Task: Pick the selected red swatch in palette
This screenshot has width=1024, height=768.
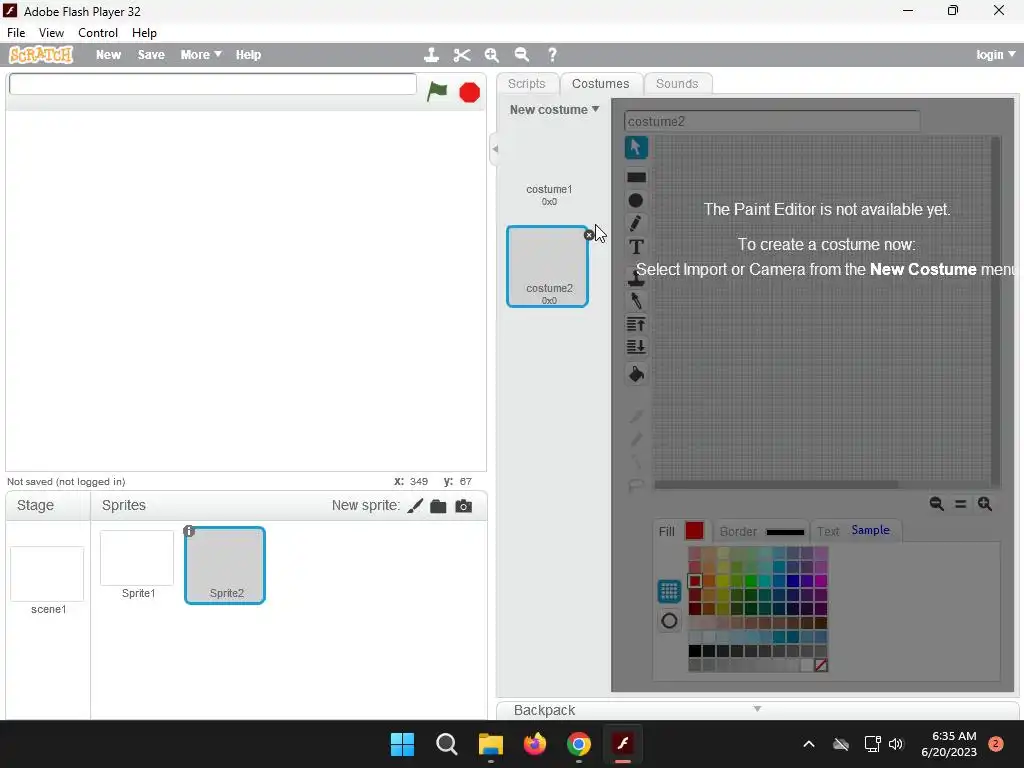Action: point(695,581)
